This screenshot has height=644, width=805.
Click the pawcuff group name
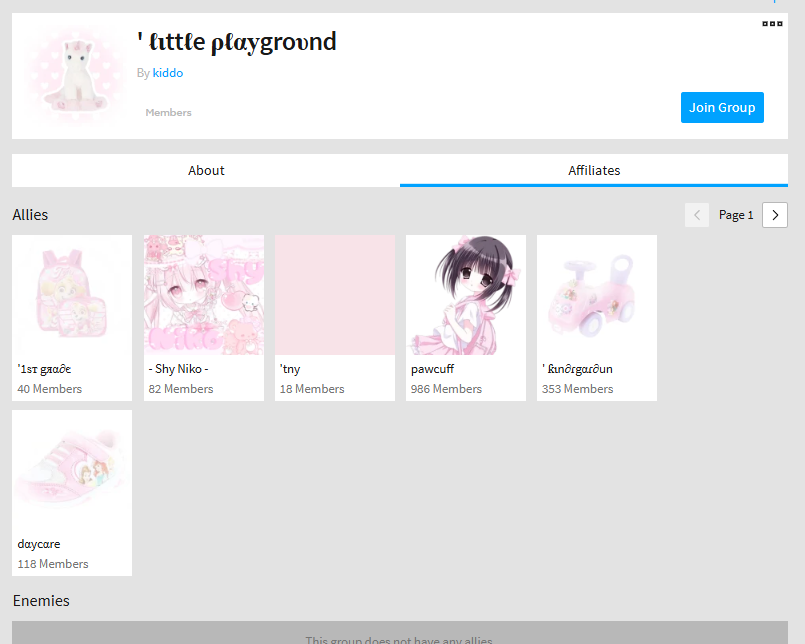pyautogui.click(x=432, y=369)
